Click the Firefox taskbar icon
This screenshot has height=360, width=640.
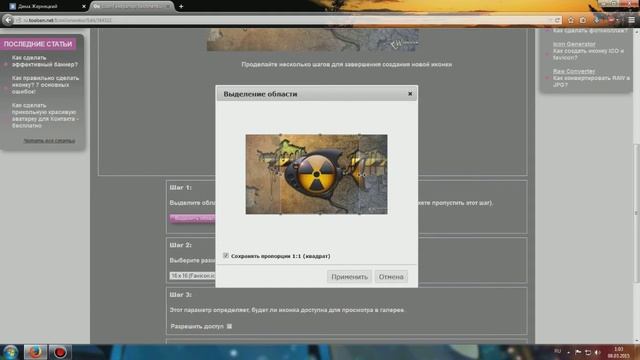pyautogui.click(x=35, y=352)
